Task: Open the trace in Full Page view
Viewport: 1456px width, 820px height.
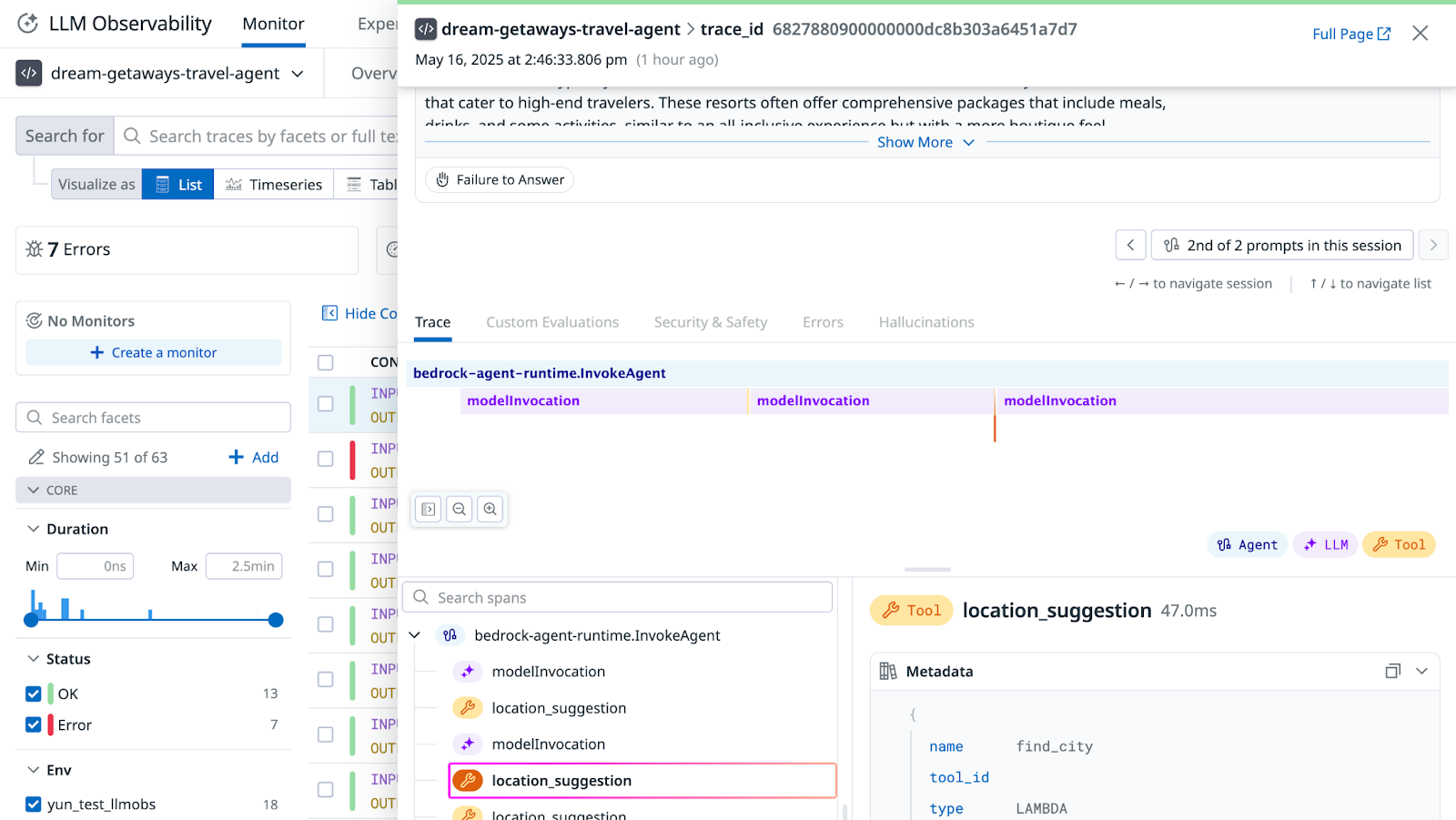Action: [x=1350, y=34]
